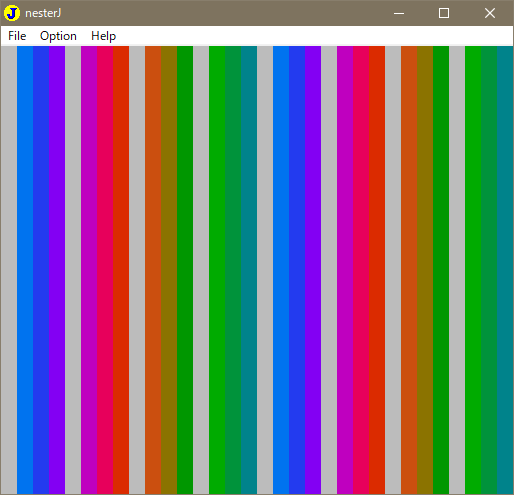Select the leftmost teal stripe

[x=249, y=270]
